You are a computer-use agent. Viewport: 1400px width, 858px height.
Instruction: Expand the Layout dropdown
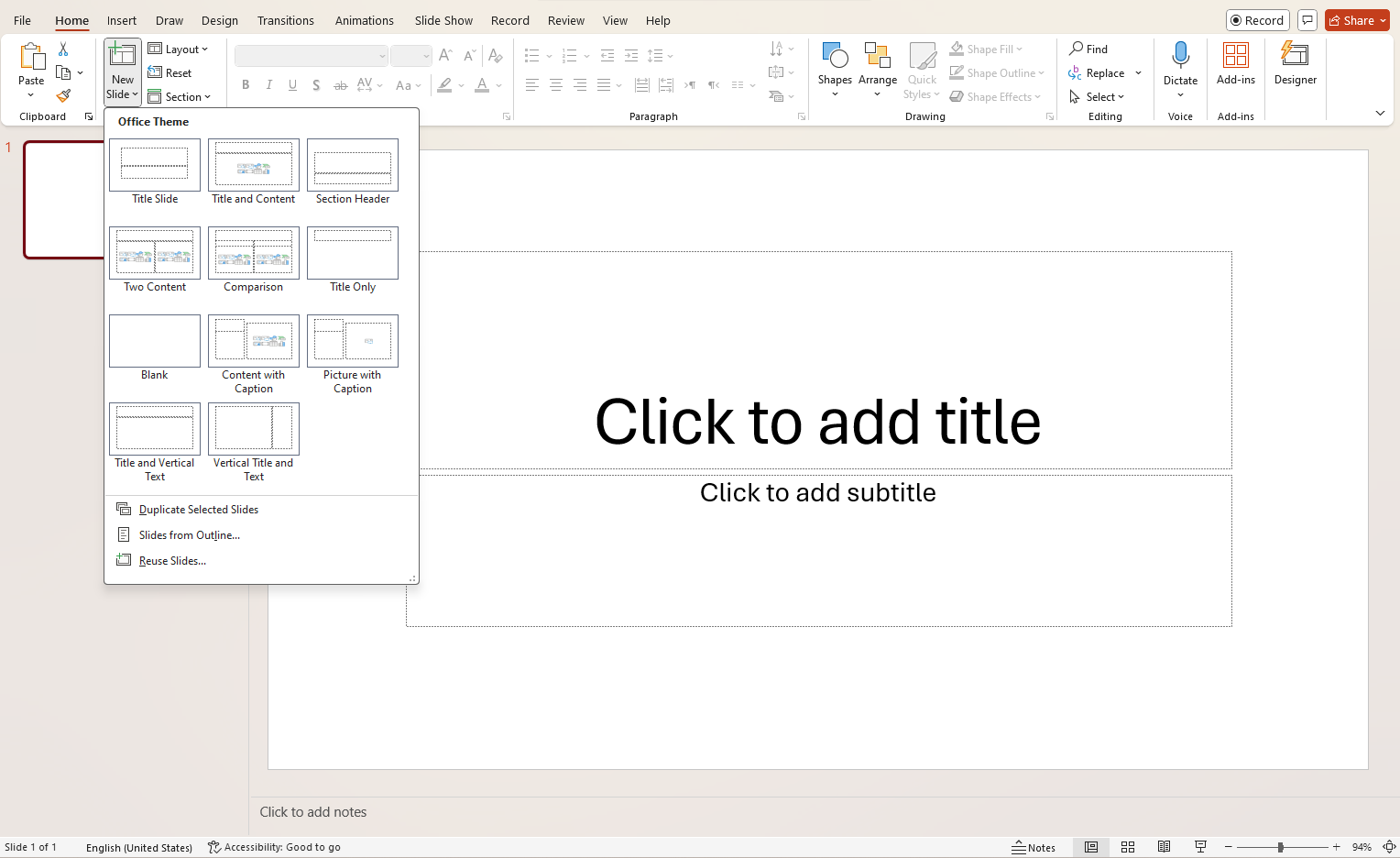click(203, 49)
